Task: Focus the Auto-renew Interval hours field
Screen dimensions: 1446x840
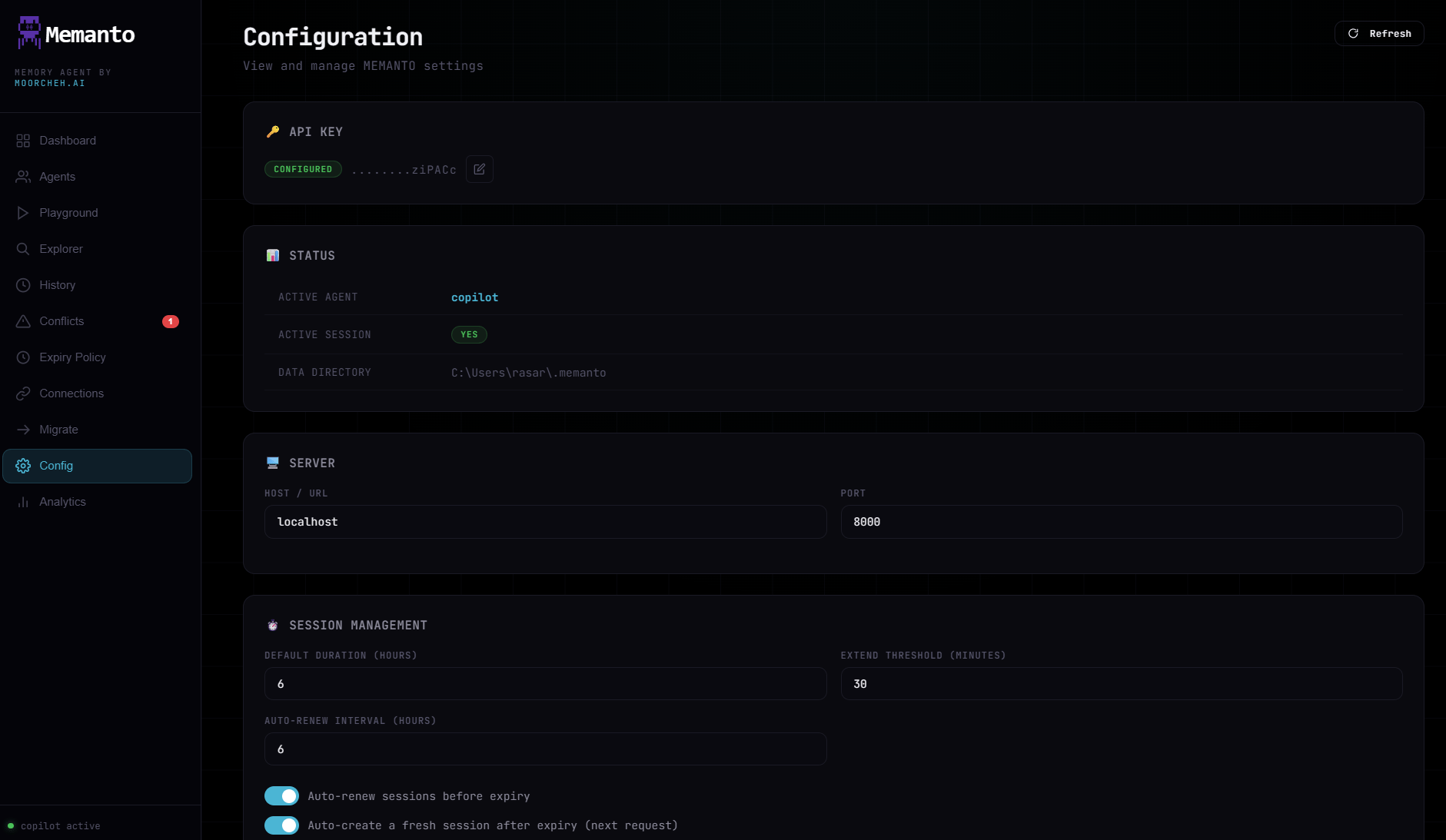Action: [545, 749]
